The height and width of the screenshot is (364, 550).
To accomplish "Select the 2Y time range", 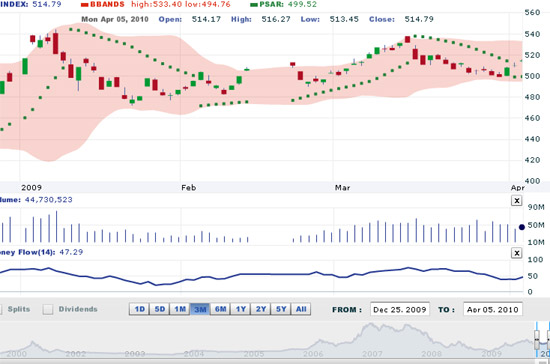I will coord(261,309).
